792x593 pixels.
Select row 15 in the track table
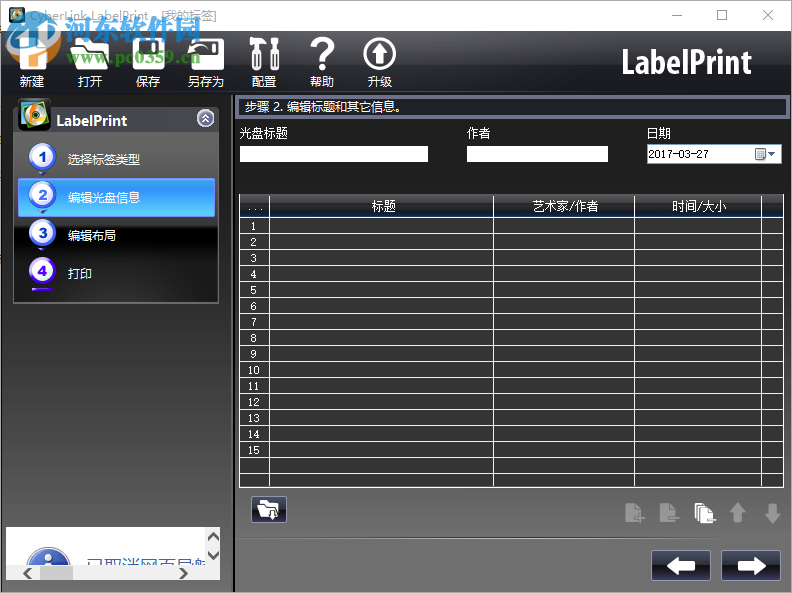pyautogui.click(x=511, y=450)
